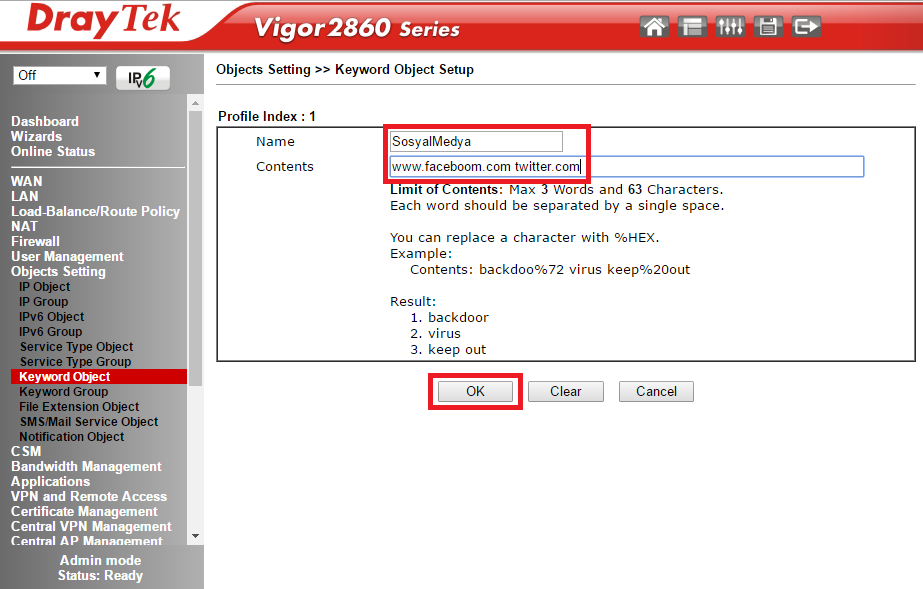Click the IPv6 icon button
This screenshot has width=923, height=589.
tap(143, 78)
